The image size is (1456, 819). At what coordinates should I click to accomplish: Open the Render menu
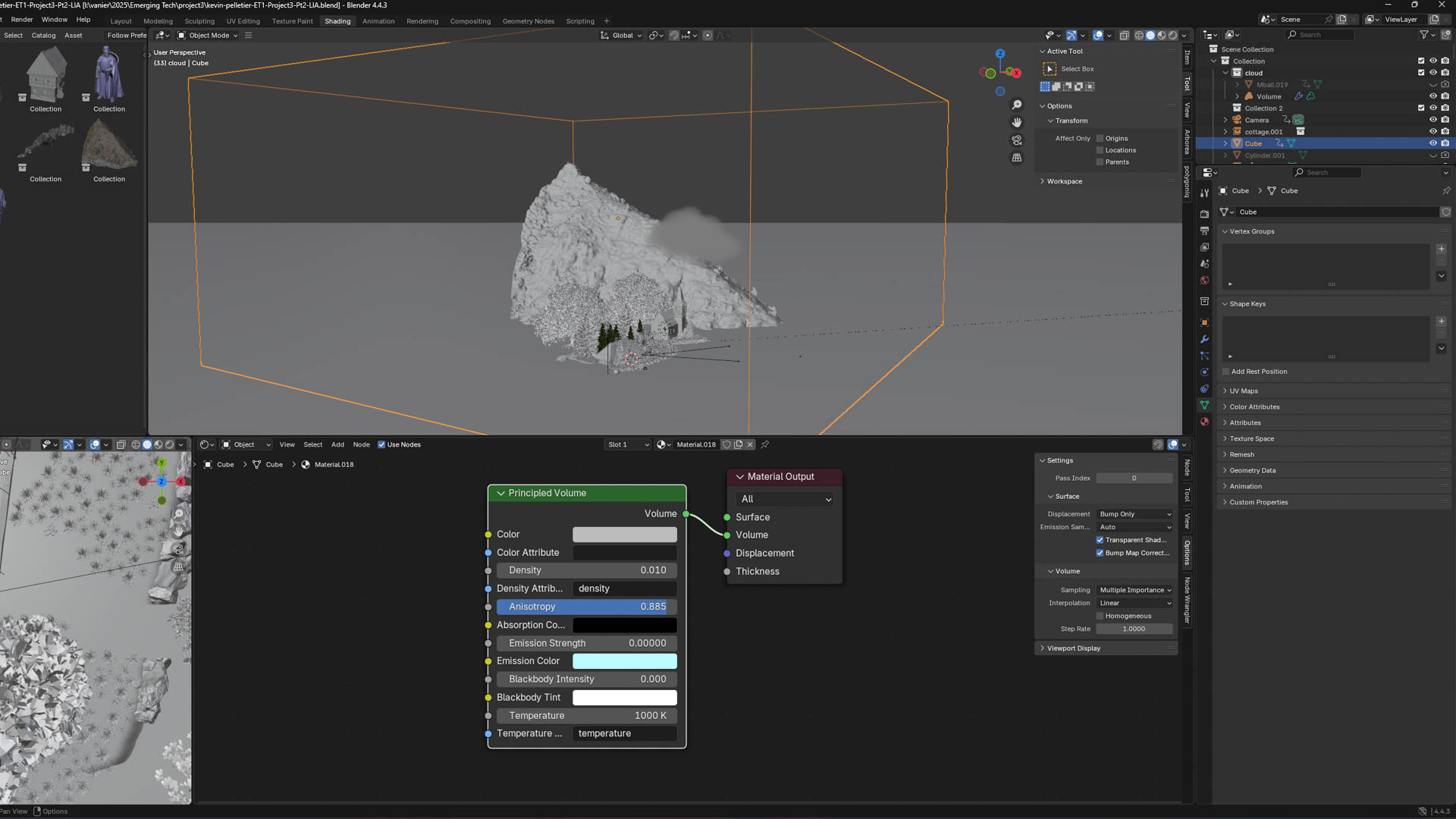click(x=22, y=20)
